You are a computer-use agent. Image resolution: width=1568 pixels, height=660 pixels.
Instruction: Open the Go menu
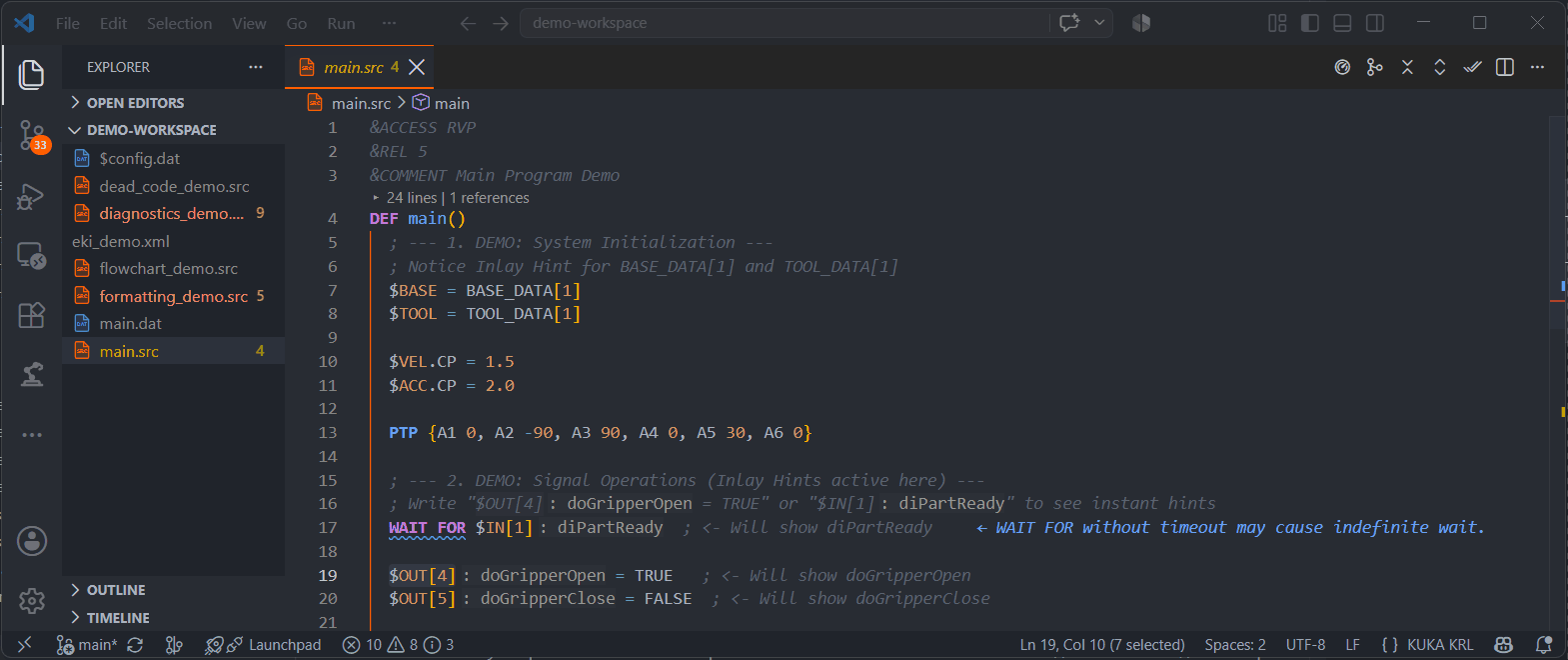pyautogui.click(x=297, y=23)
